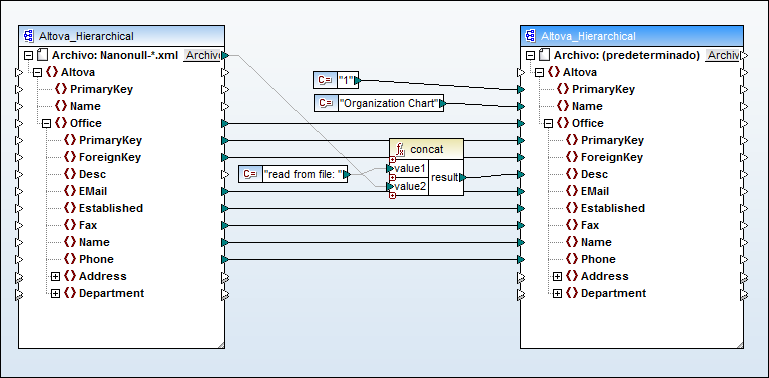Select the "Organization Chart" constant value
Image resolution: width=769 pixels, height=378 pixels.
pos(389,103)
